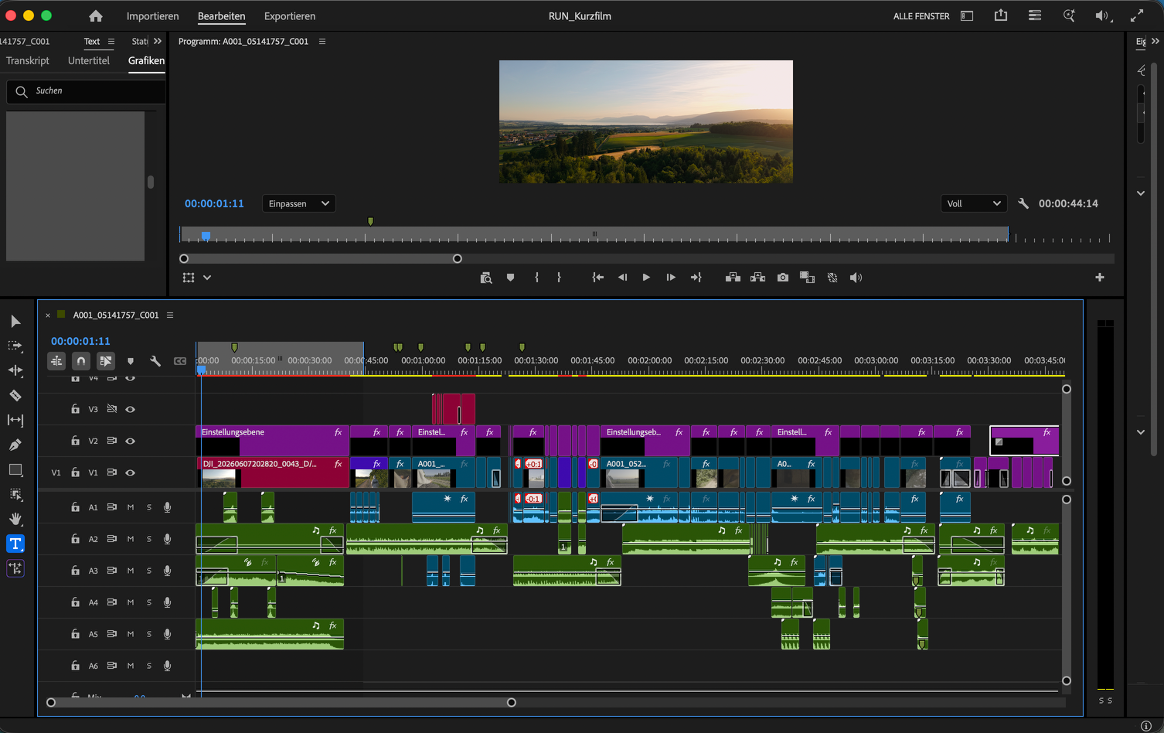Select the Type text tool
Viewport: 1164px width, 734px height.
pyautogui.click(x=15, y=544)
